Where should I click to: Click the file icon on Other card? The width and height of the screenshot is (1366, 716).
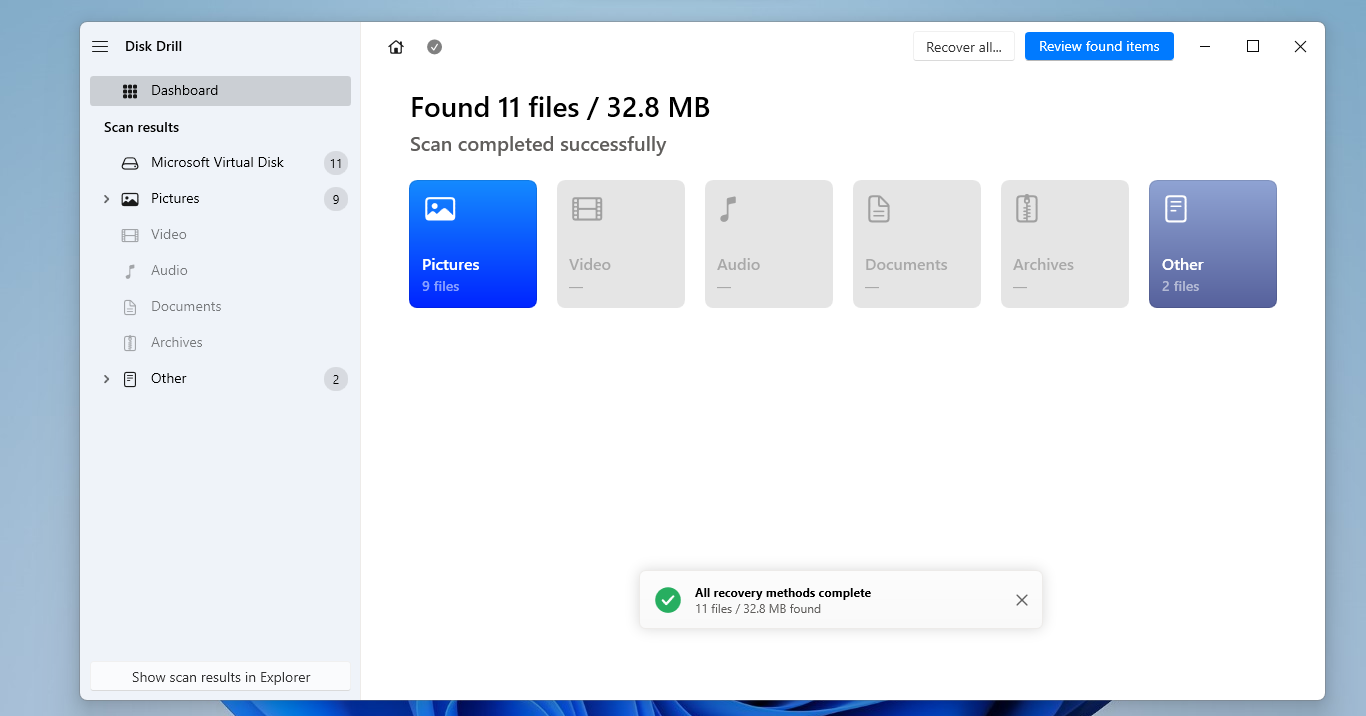click(1175, 209)
